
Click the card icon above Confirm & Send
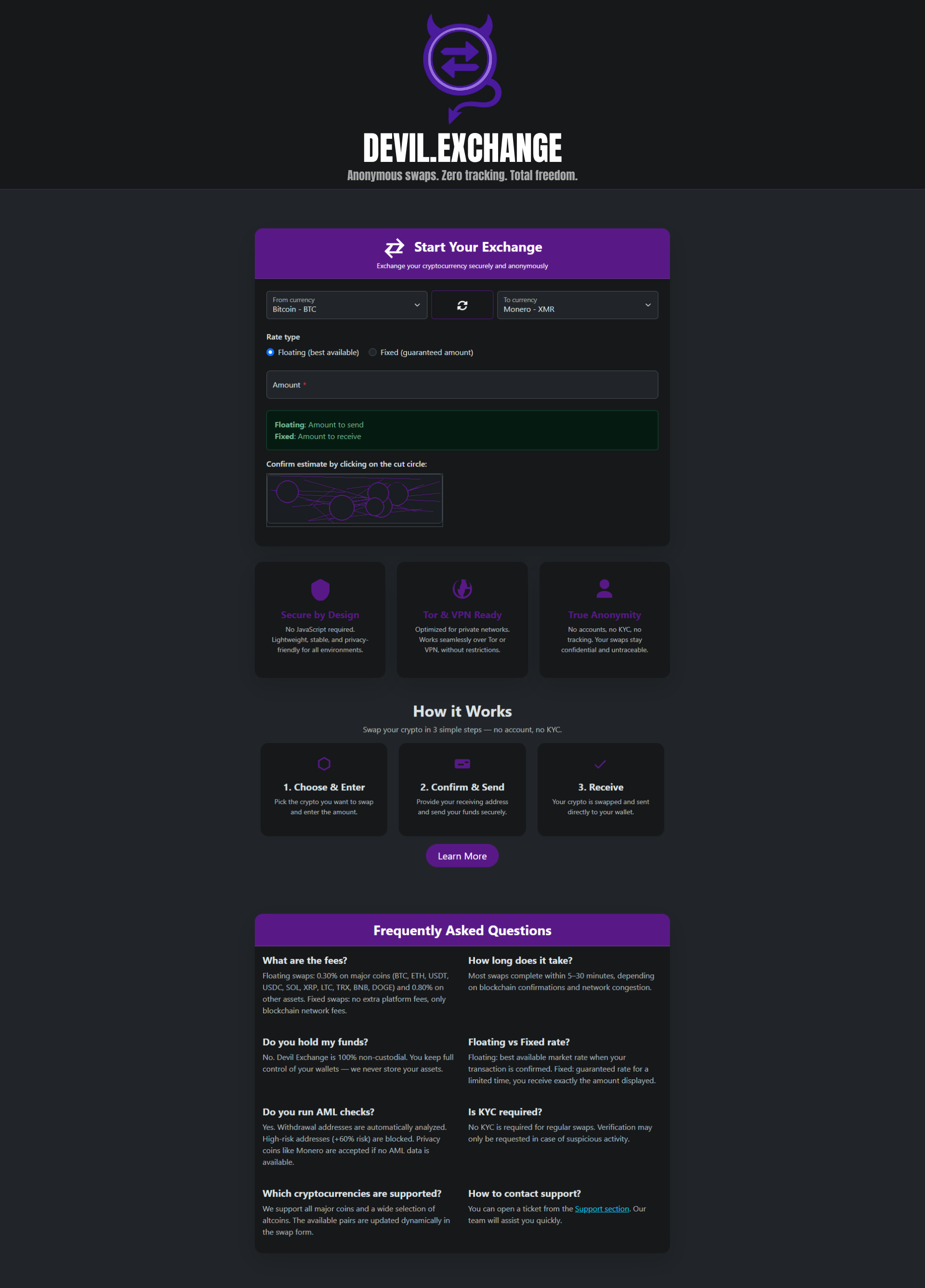click(x=462, y=764)
